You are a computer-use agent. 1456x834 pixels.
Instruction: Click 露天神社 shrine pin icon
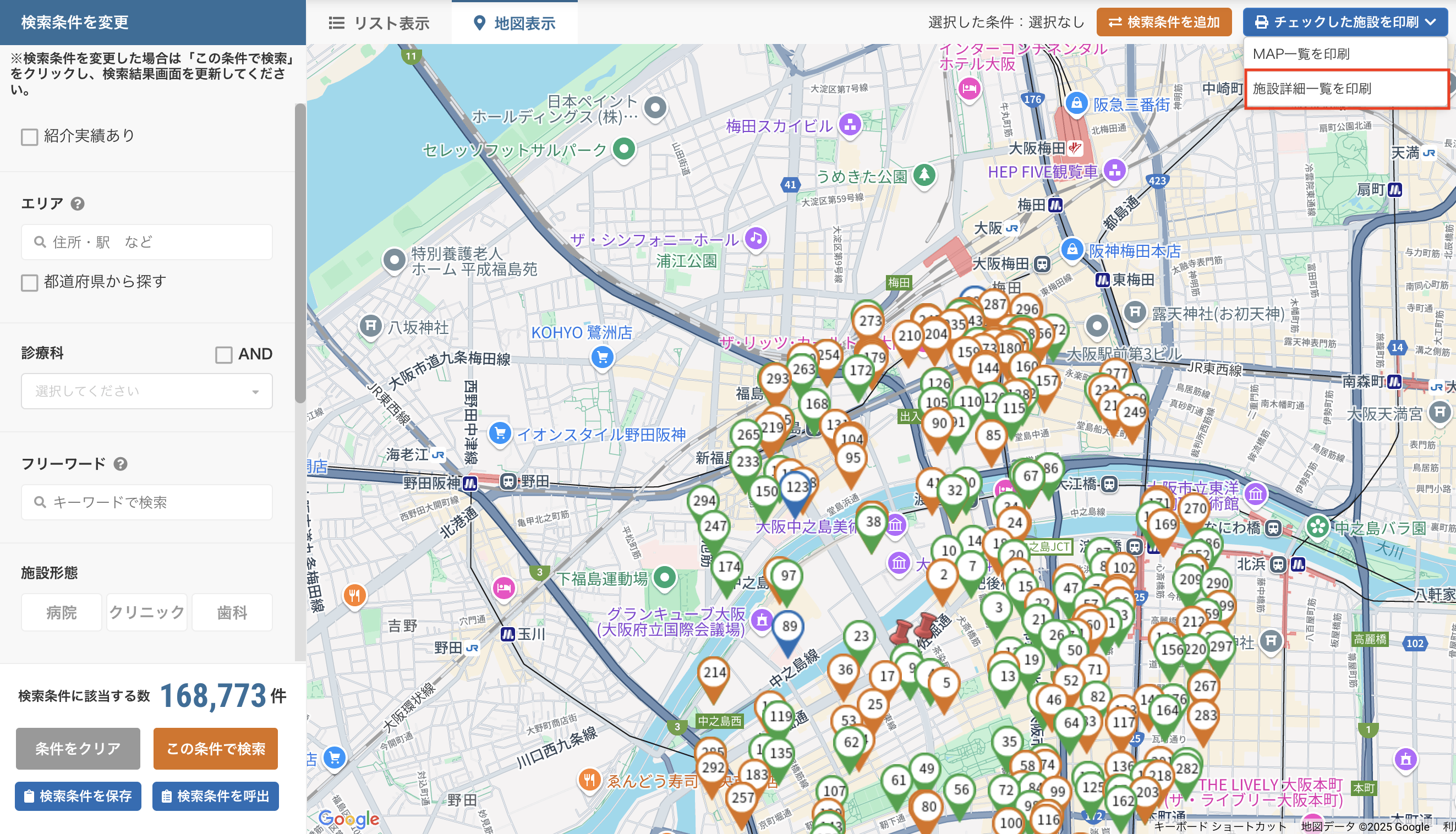click(x=1135, y=312)
